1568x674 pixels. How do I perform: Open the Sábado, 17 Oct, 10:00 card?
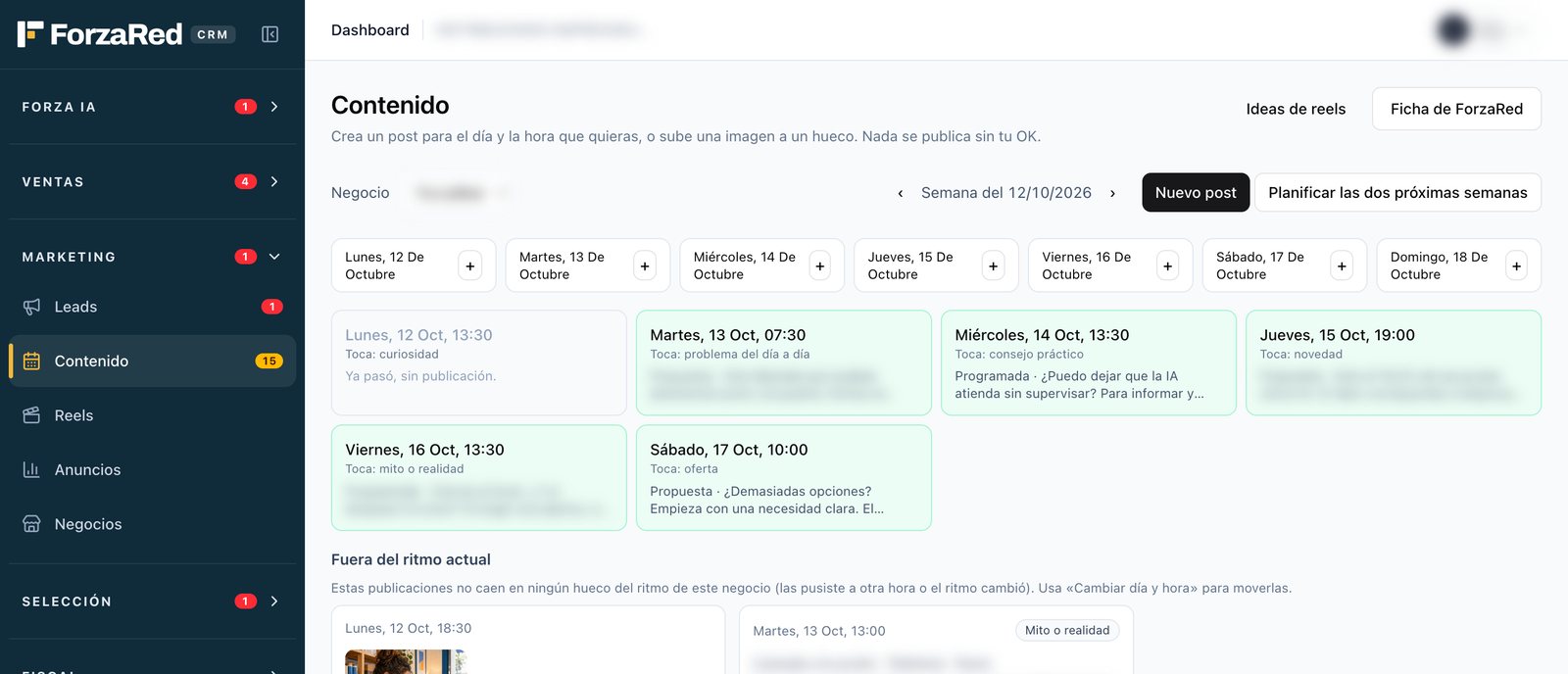click(x=784, y=478)
